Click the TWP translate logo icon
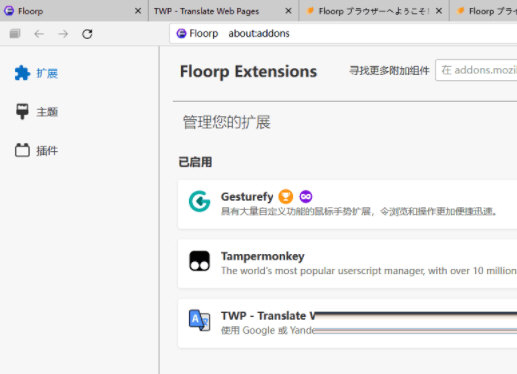 (x=199, y=320)
